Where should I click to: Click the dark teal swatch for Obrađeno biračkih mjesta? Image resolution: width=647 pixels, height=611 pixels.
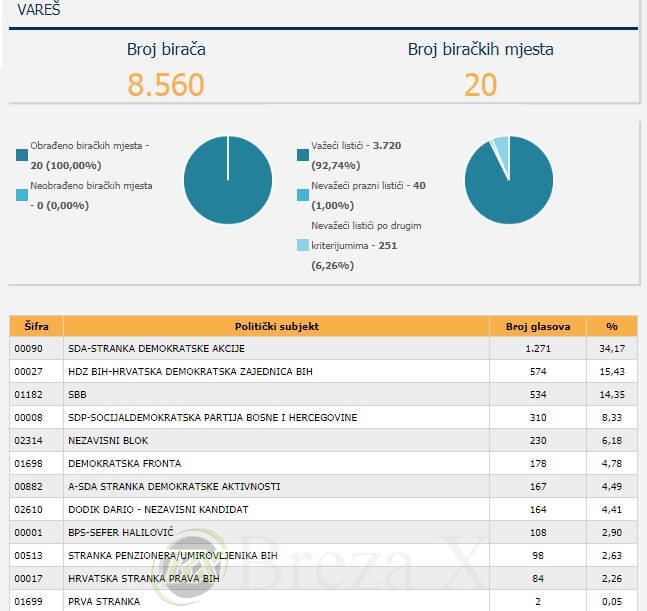pos(22,154)
